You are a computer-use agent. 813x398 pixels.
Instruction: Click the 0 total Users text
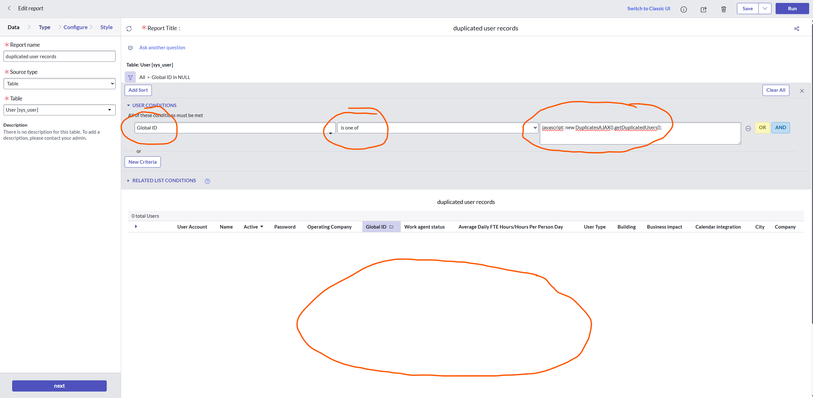point(145,216)
